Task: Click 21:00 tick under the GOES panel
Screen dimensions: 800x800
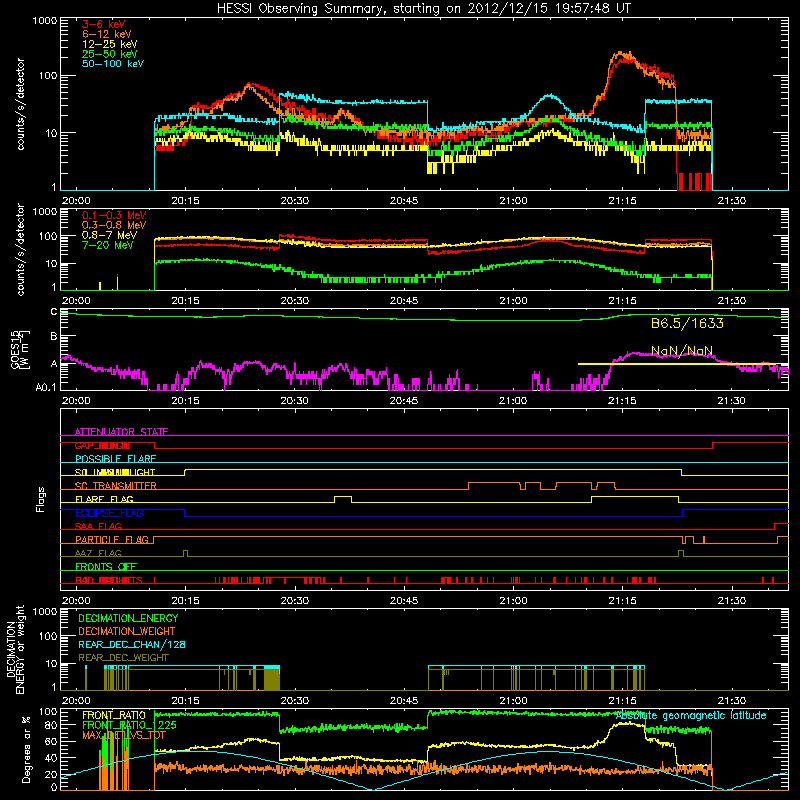Action: pos(513,401)
